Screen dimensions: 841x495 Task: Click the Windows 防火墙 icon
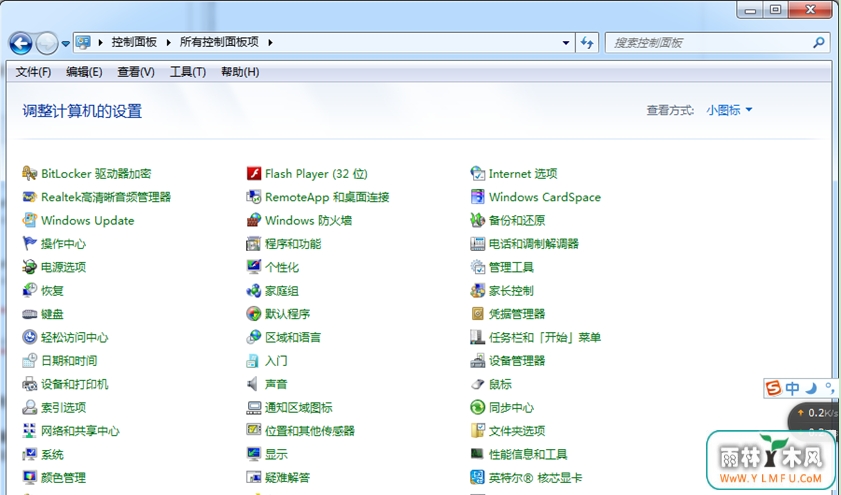click(253, 220)
